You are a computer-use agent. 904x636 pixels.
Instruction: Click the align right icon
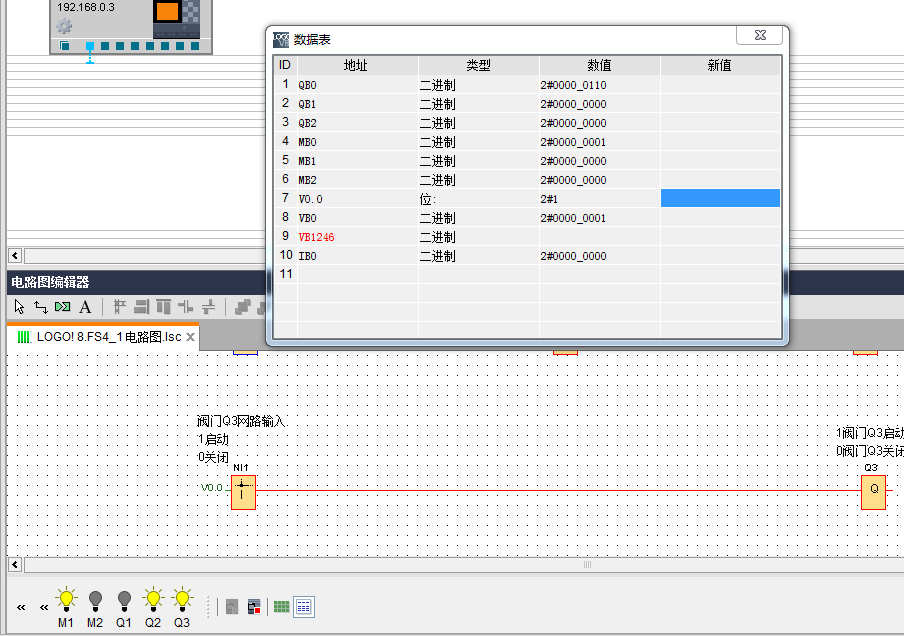(x=141, y=307)
